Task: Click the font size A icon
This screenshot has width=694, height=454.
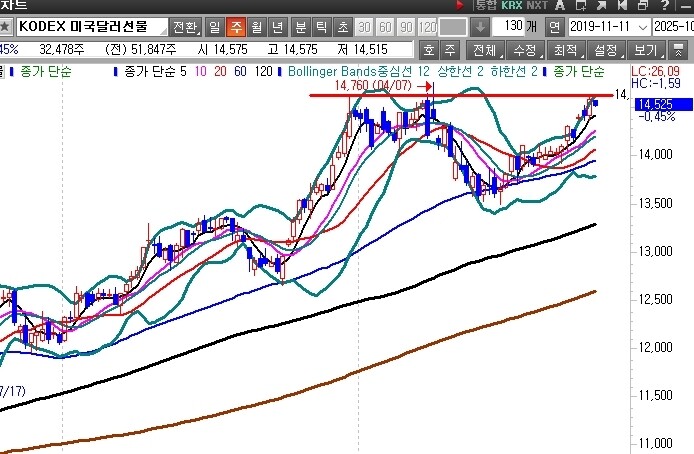Action: (x=560, y=5)
